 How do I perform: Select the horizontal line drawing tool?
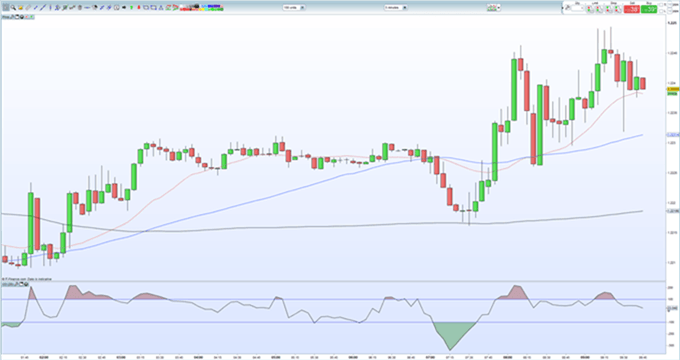87,7
